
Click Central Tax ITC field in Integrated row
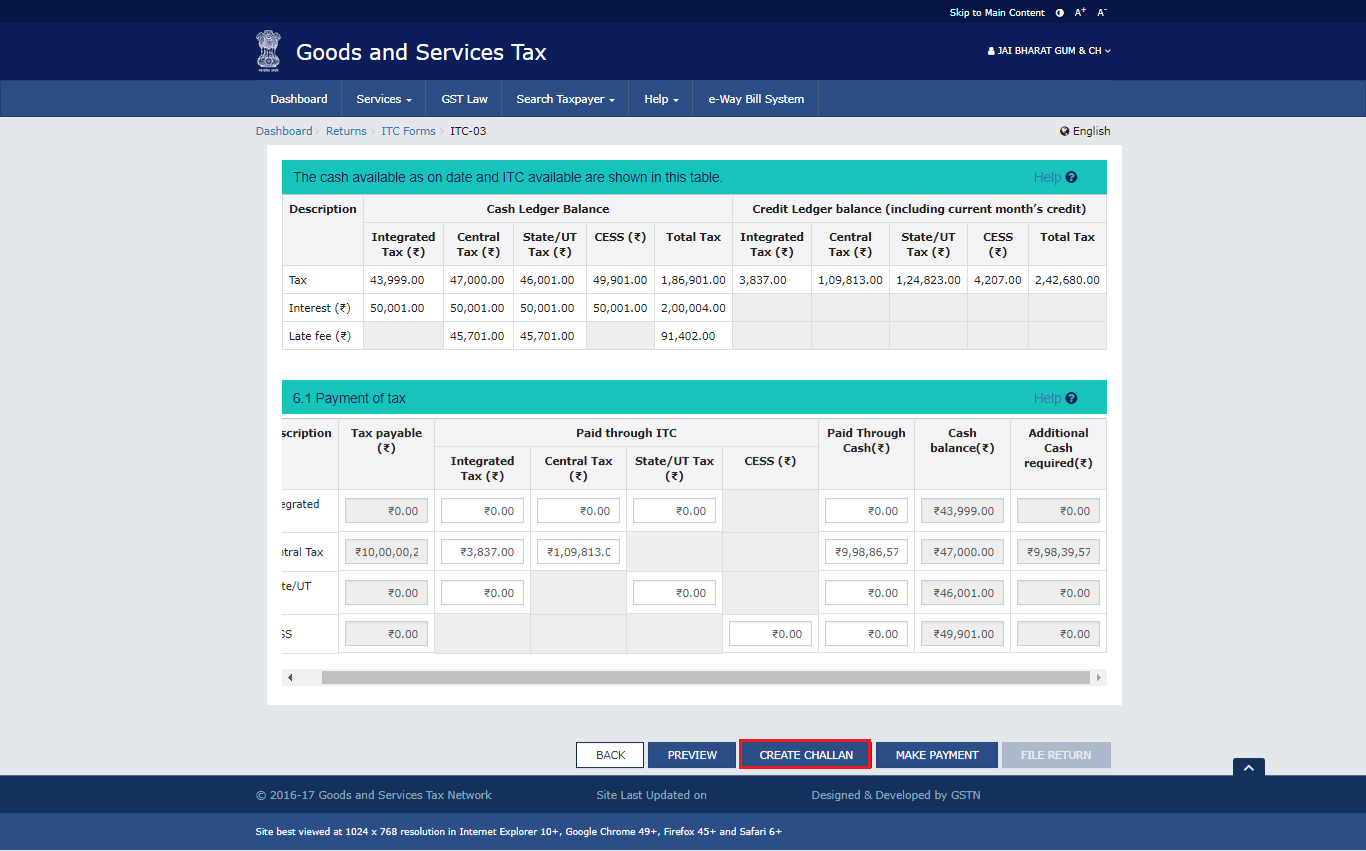coord(578,511)
